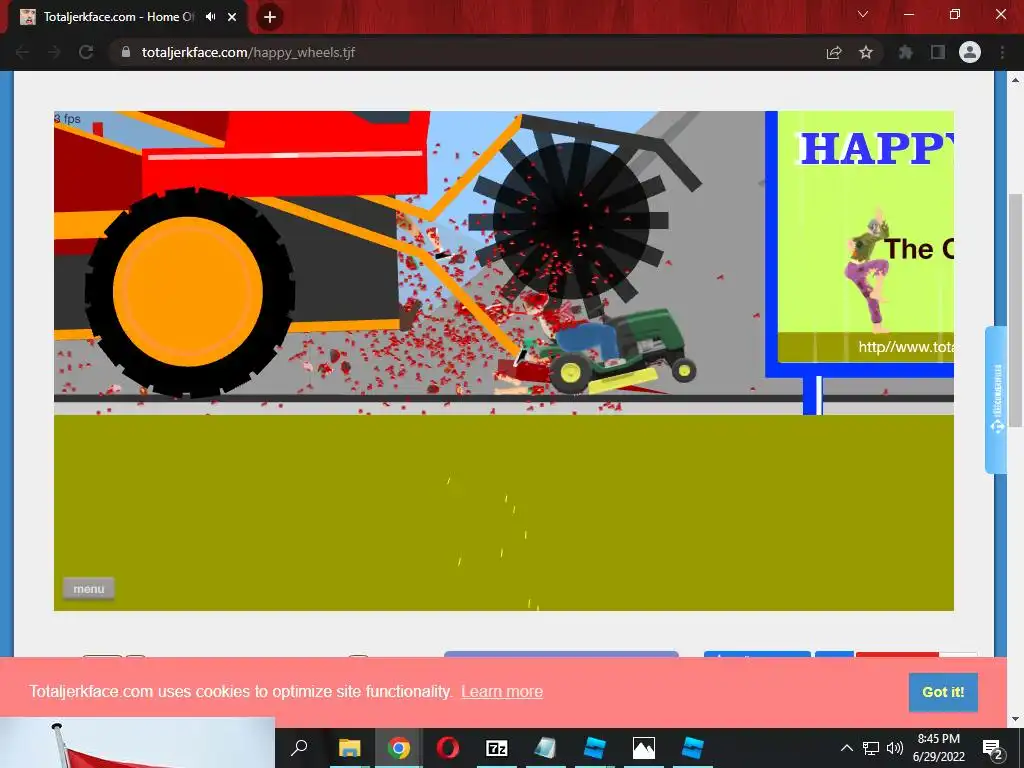The width and height of the screenshot is (1024, 768).
Task: Open the Learn more cookie link
Action: pyautogui.click(x=502, y=692)
